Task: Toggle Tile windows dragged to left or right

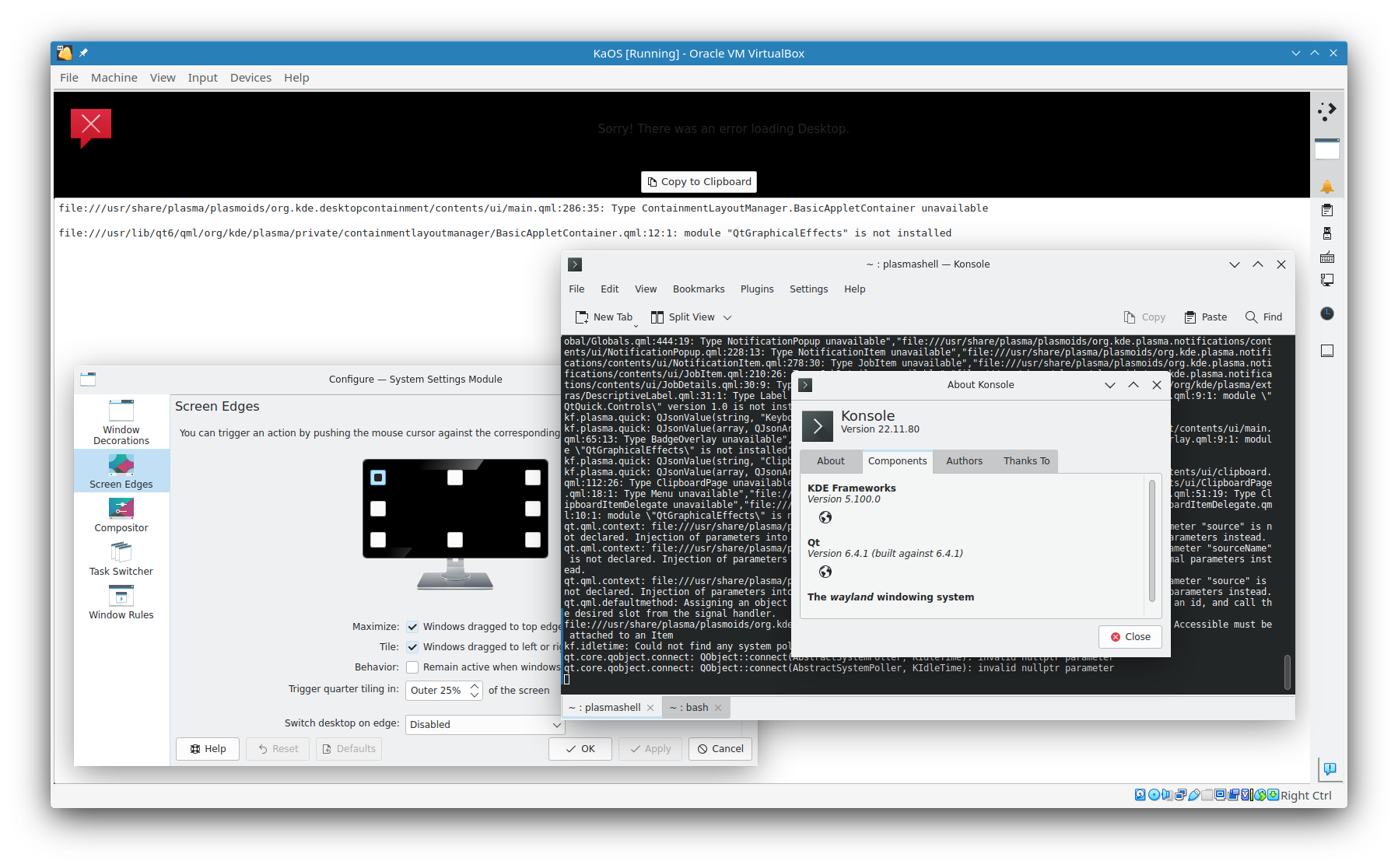Action: tap(412, 647)
